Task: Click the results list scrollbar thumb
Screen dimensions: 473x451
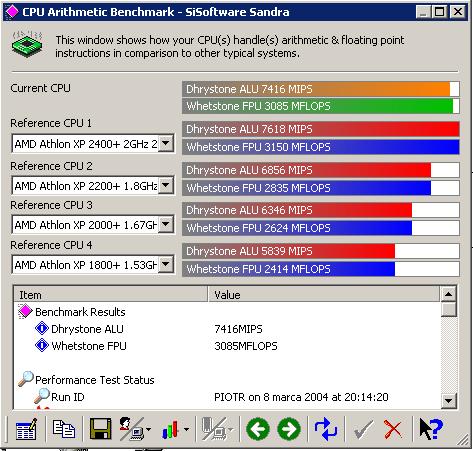Action: click(448, 309)
